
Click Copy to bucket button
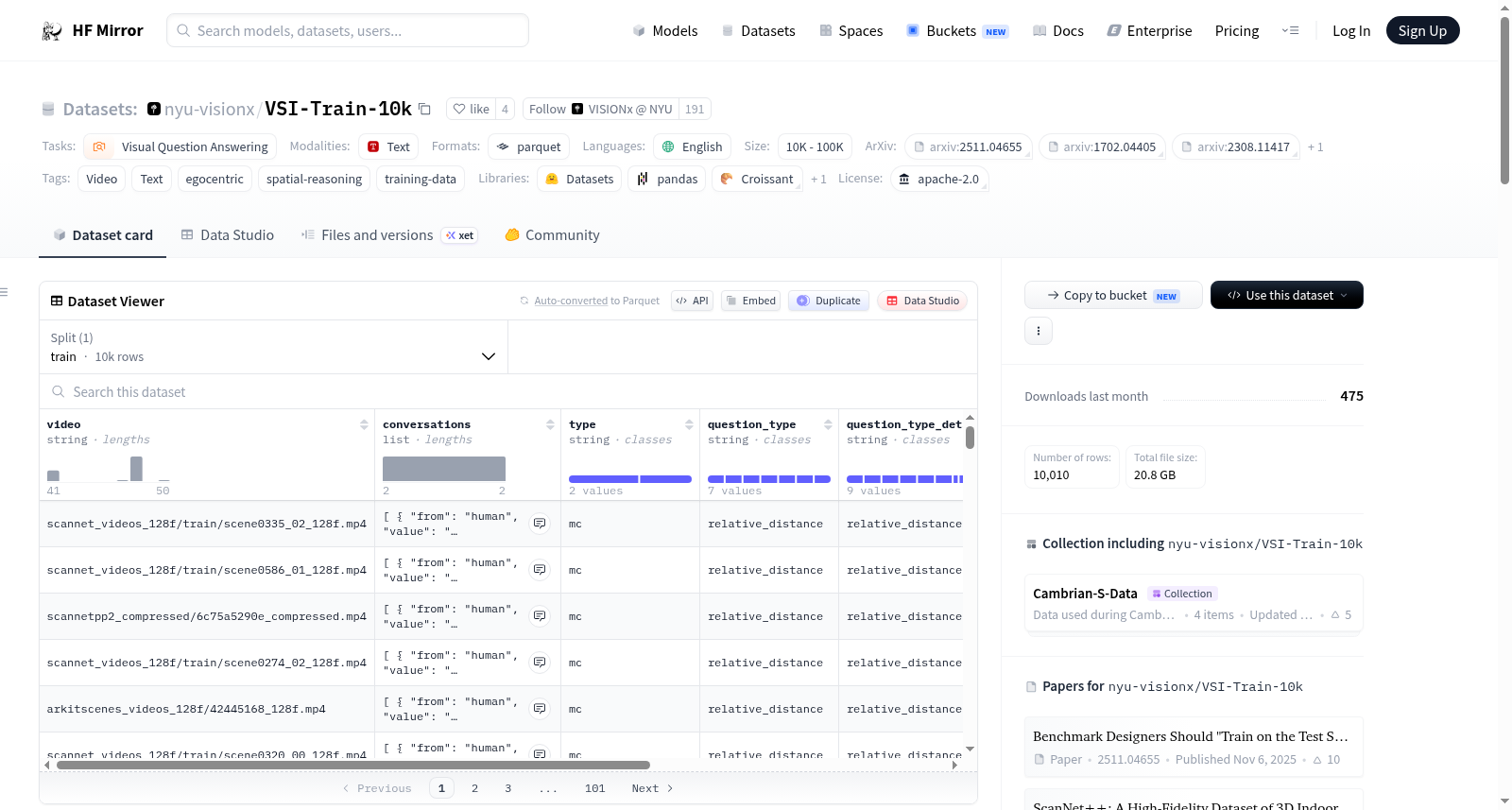[x=1113, y=295]
